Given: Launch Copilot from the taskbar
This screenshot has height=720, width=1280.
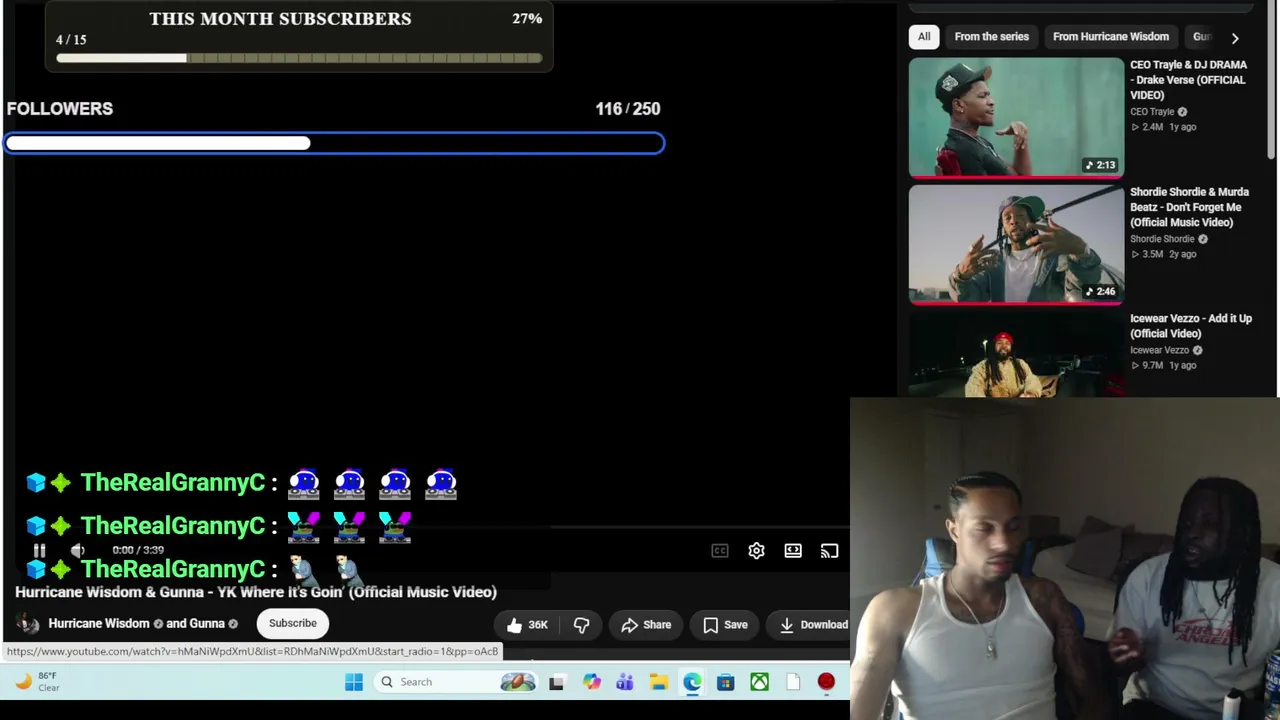Looking at the screenshot, I should click(x=592, y=682).
